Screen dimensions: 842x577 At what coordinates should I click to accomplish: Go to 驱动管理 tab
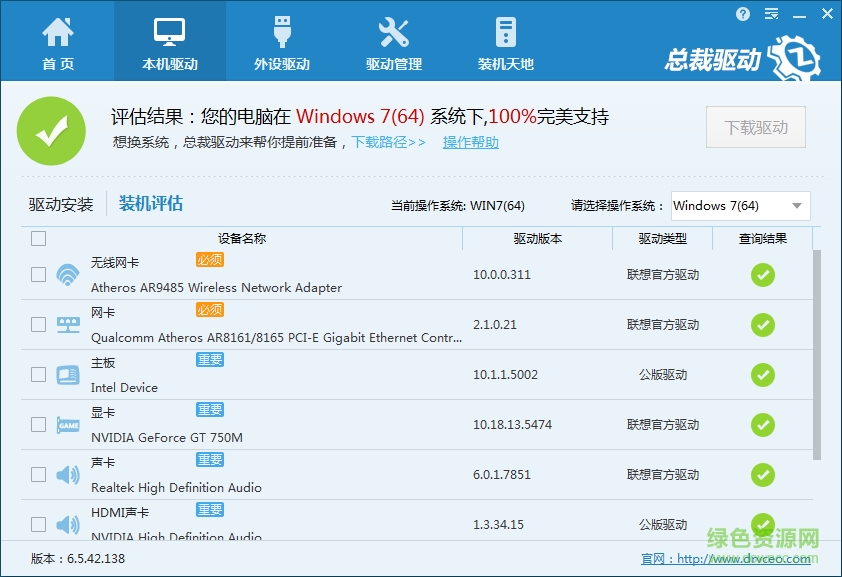point(394,43)
